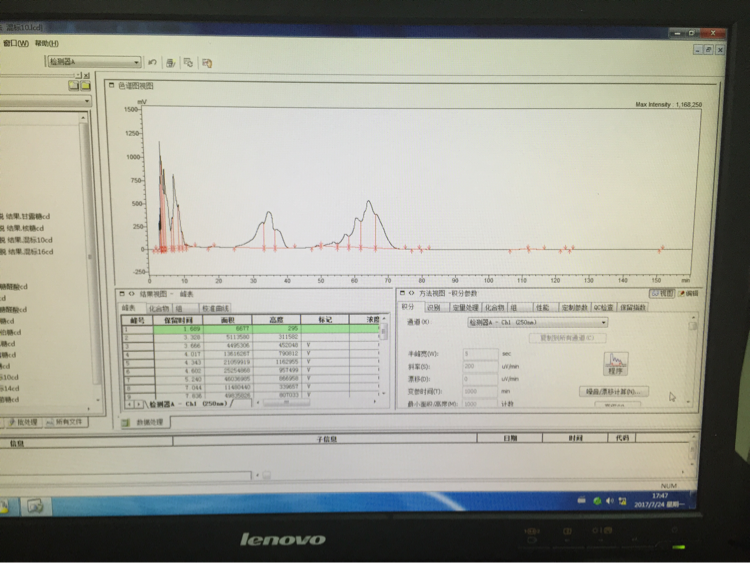750x563 pixels.
Task: Open the 窗口(W) menu
Action: (16, 43)
